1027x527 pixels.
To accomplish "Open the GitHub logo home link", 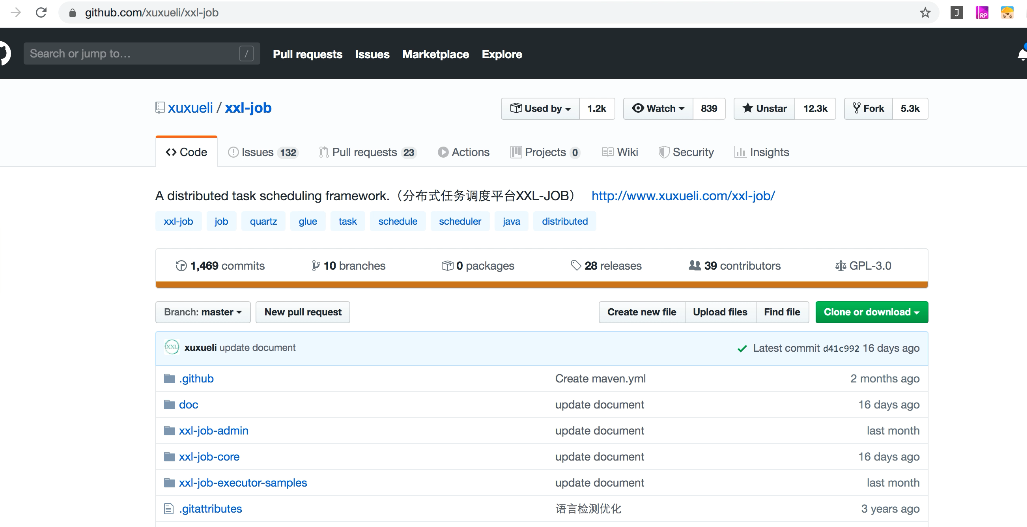I will pyautogui.click(x=3, y=54).
